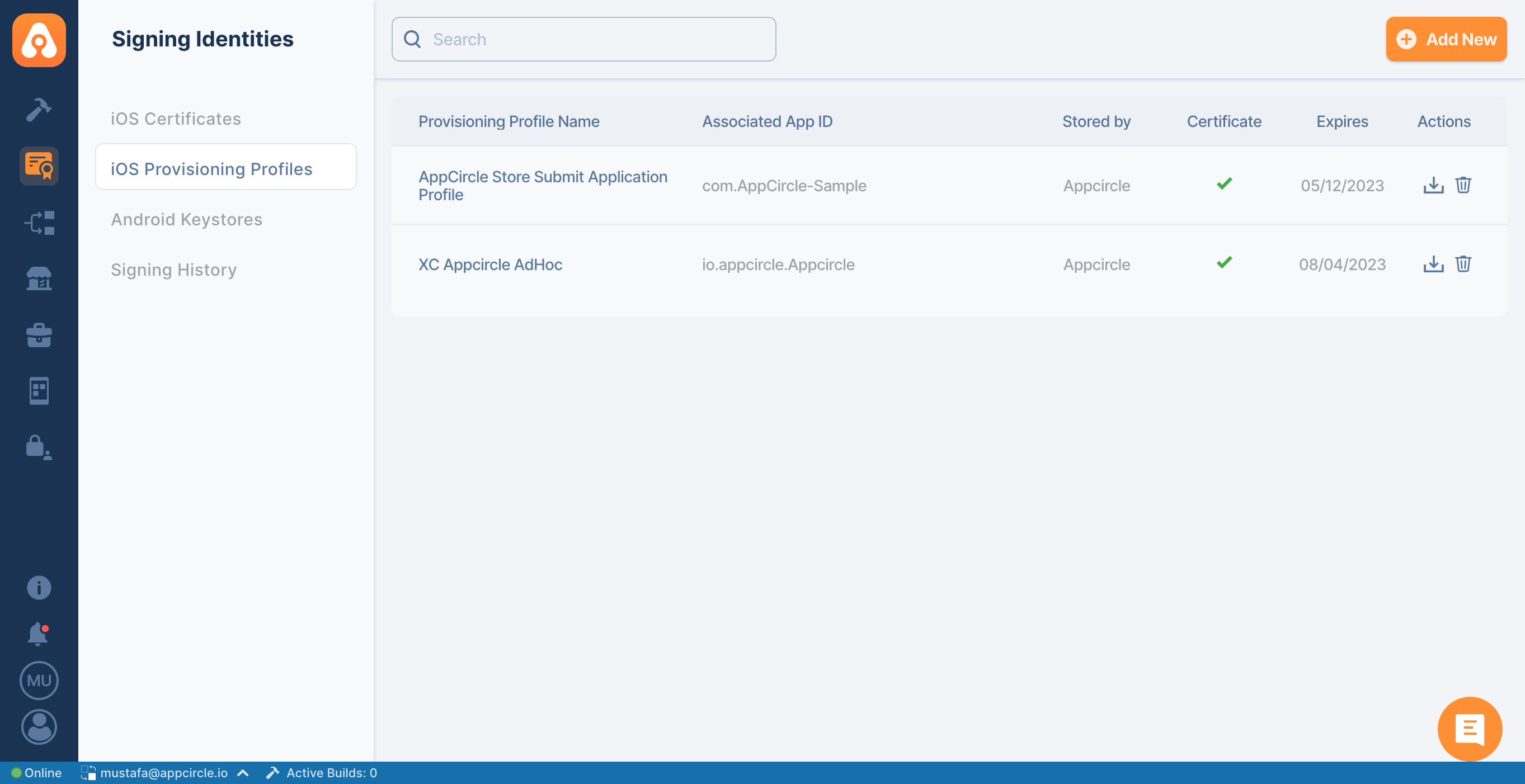Open Android Keystores section

point(186,219)
